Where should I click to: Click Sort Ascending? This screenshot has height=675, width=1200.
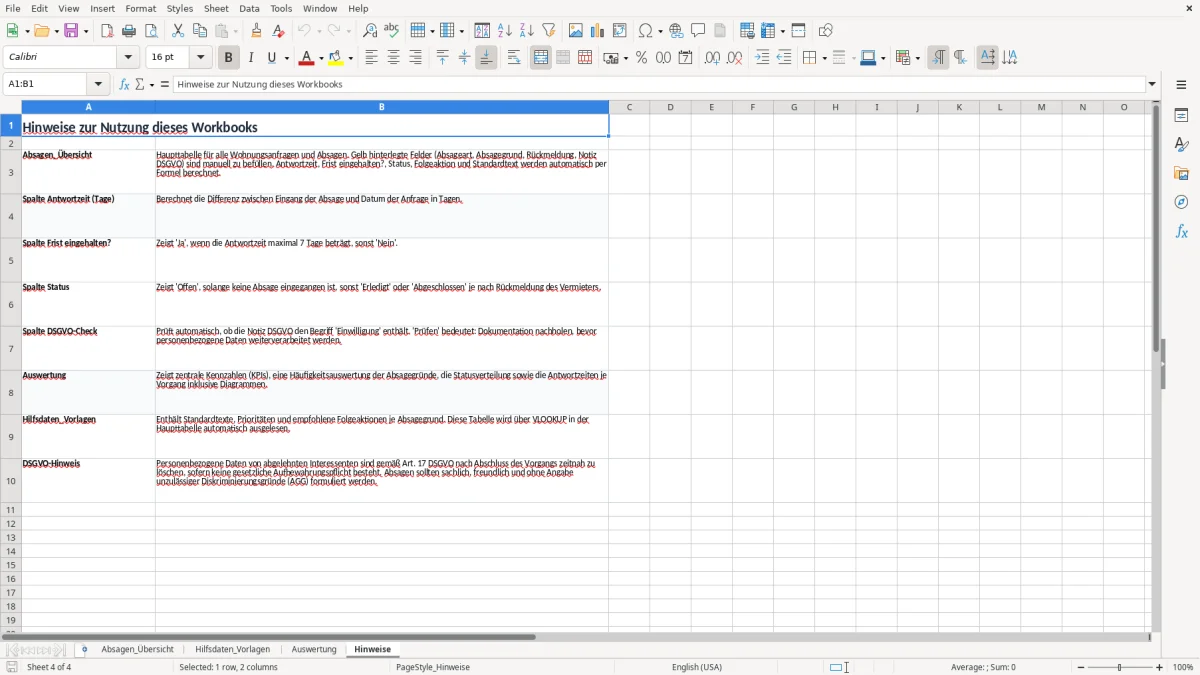tap(504, 31)
